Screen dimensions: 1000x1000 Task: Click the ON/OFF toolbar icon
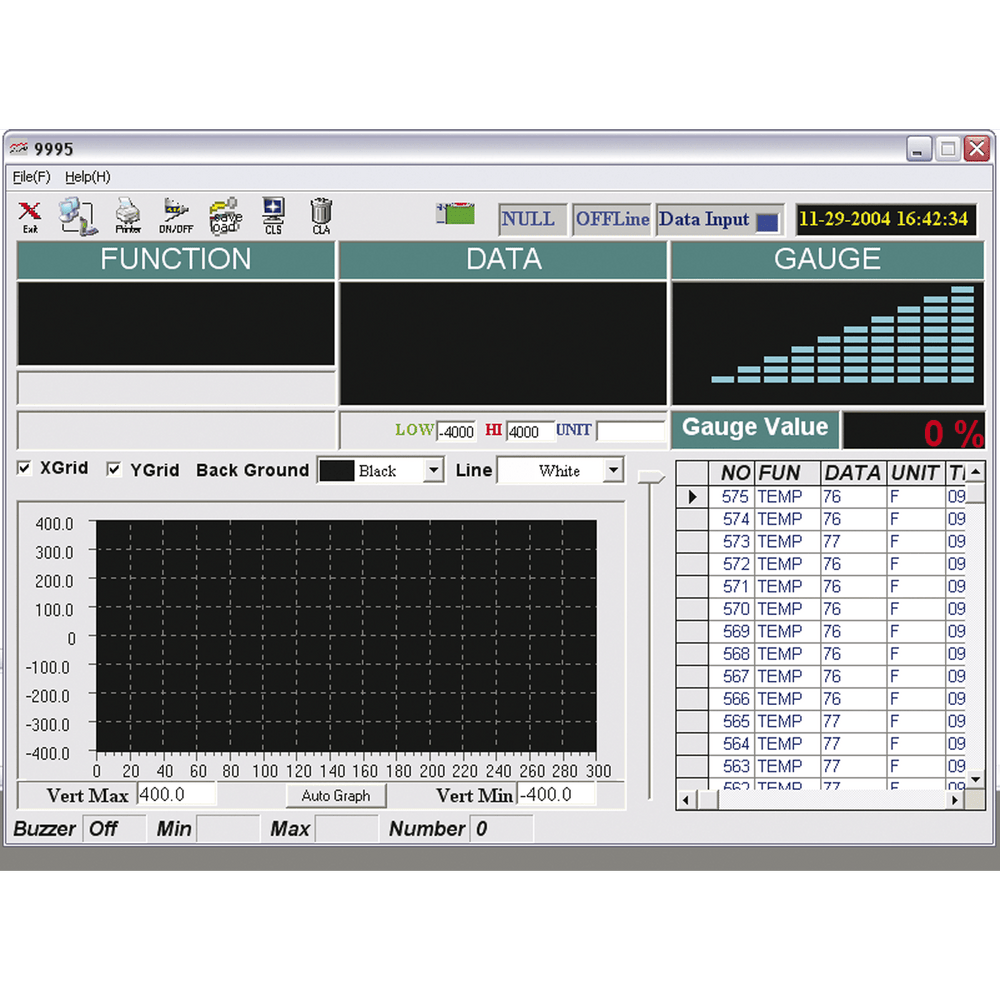[x=175, y=216]
